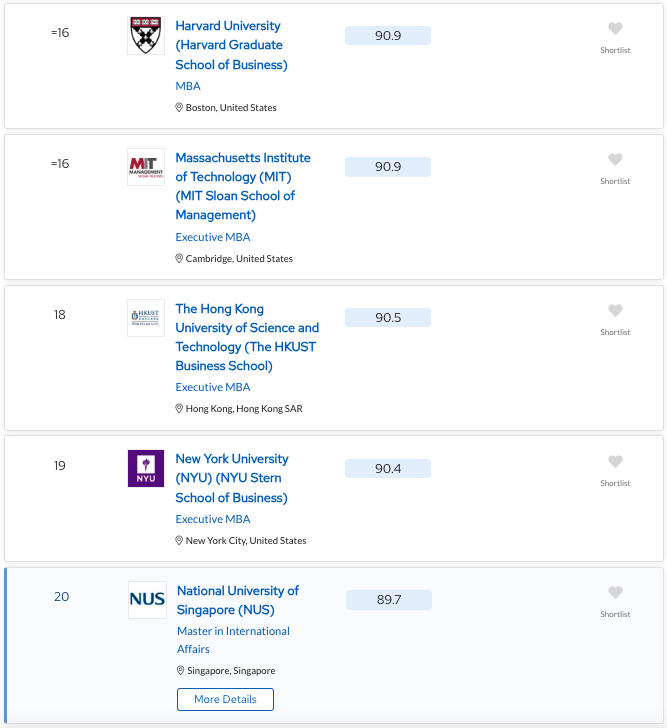Open Master in International Affairs link
667x728 pixels.
tap(233, 640)
